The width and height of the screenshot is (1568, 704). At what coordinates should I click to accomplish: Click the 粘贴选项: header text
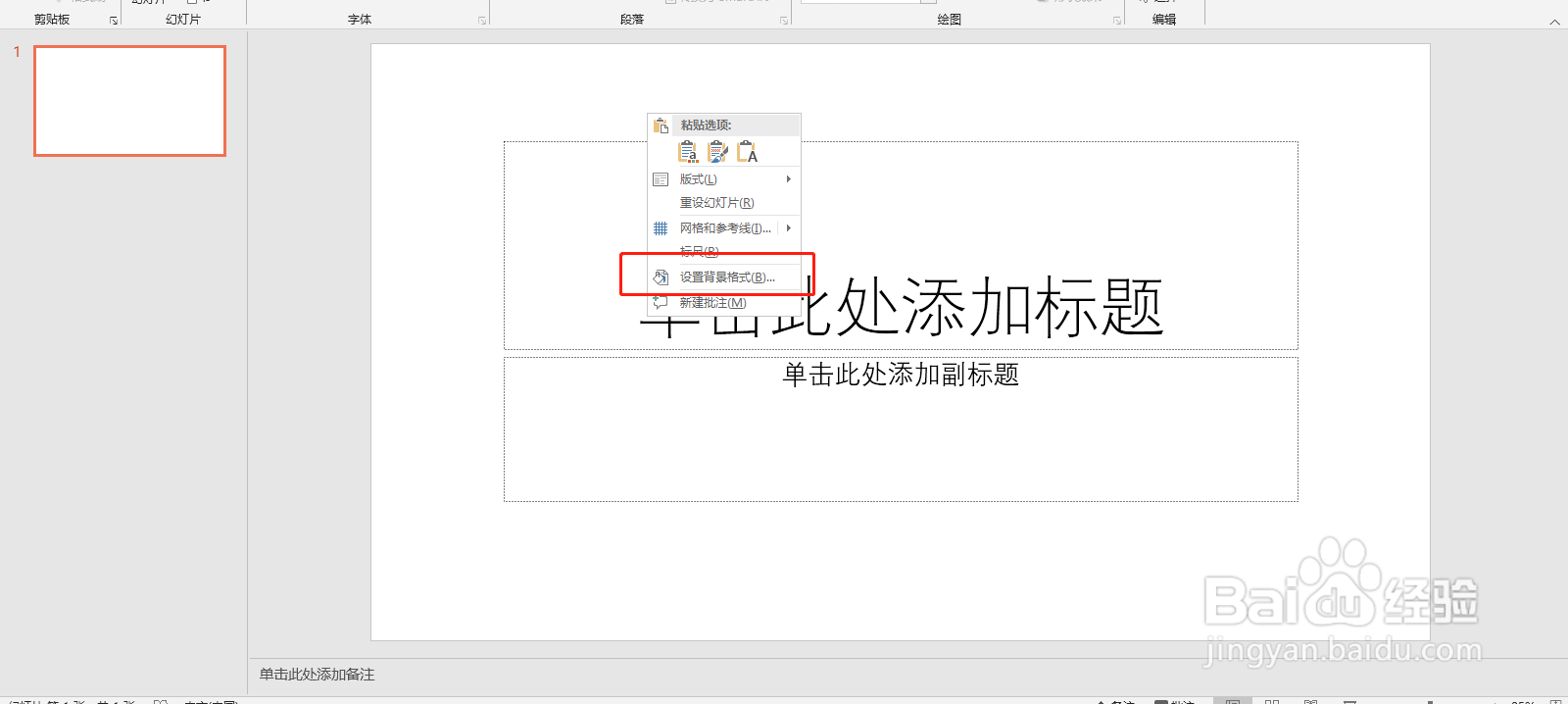point(706,126)
